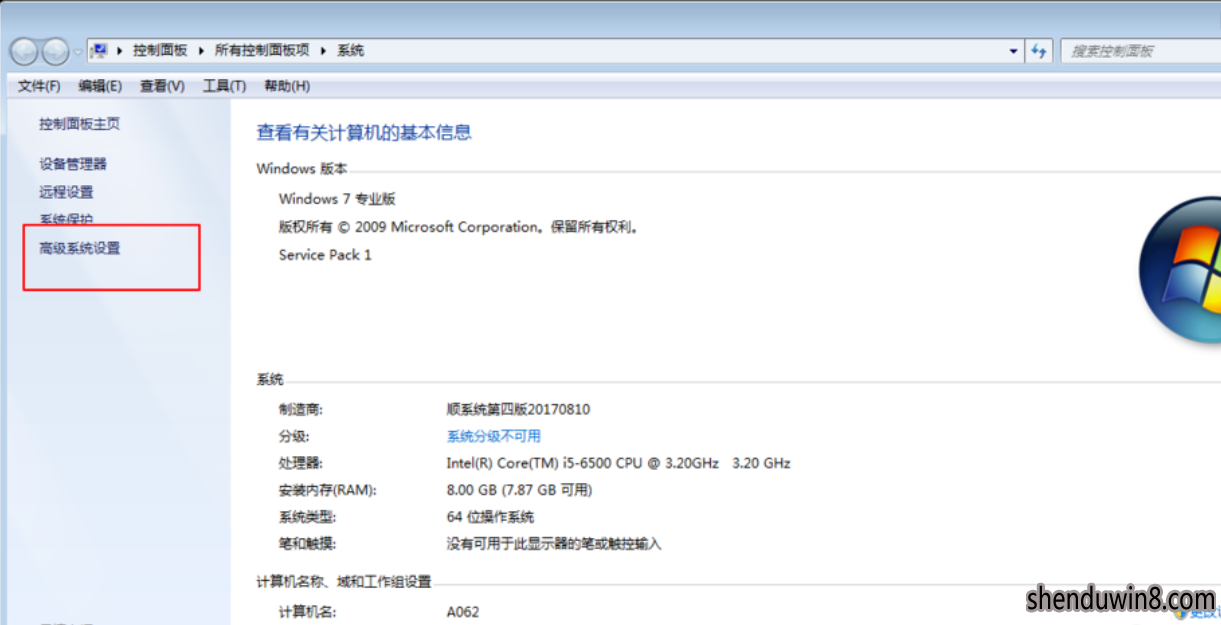The width and height of the screenshot is (1221, 625).
Task: Click the Intel Core i5-6500 processor value
Action: click(x=618, y=463)
